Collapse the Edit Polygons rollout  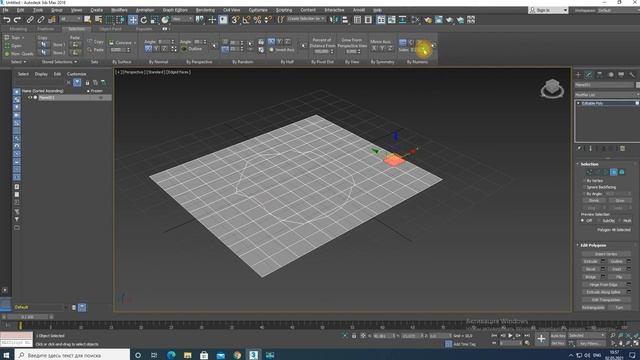tap(593, 245)
